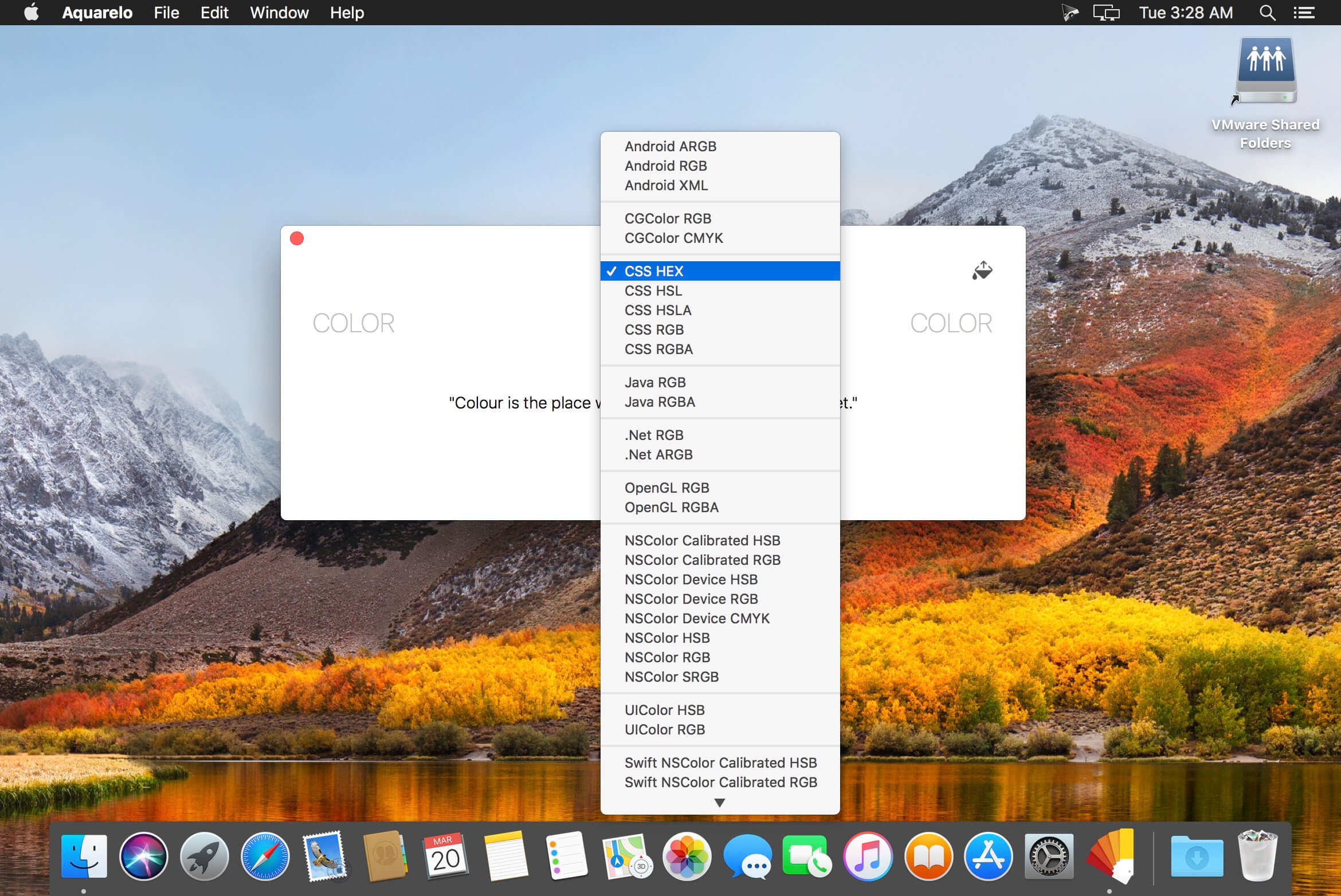
Task: Click the checkmark next to CSS HEX
Action: [x=613, y=271]
